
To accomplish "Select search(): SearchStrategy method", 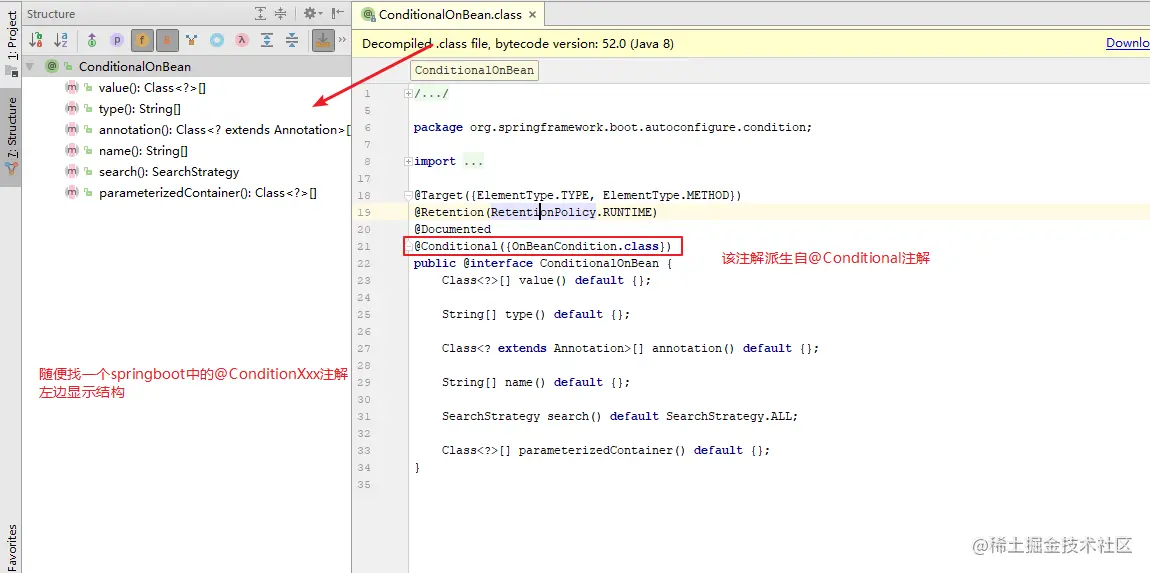I will pos(169,172).
